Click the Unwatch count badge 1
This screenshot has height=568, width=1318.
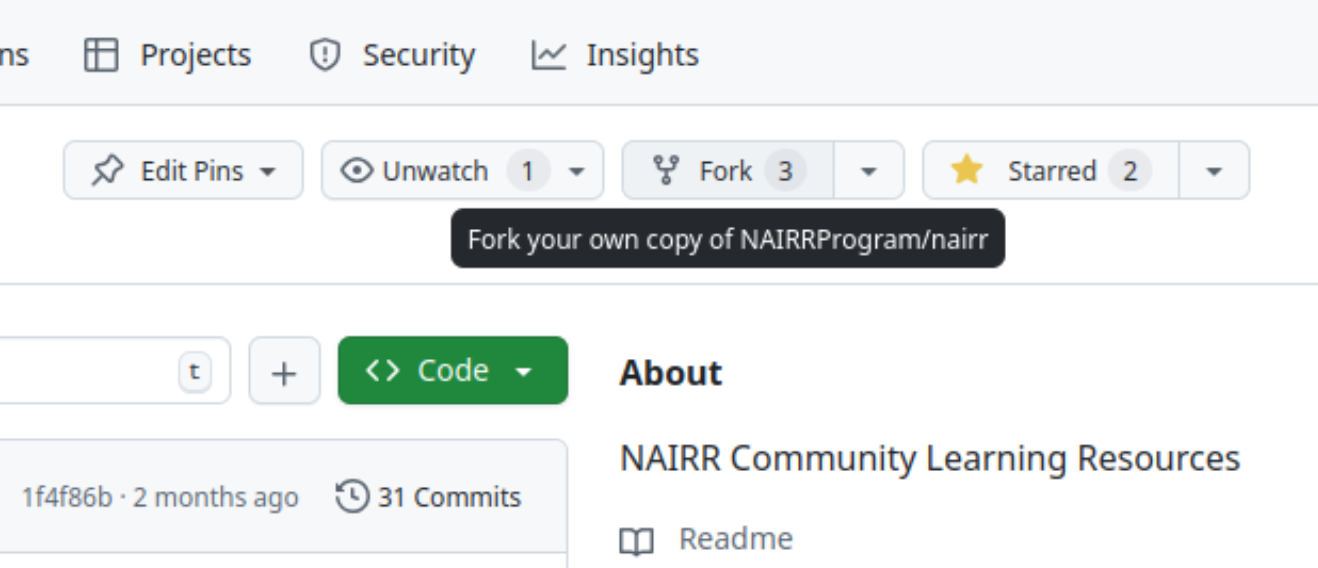tap(527, 171)
